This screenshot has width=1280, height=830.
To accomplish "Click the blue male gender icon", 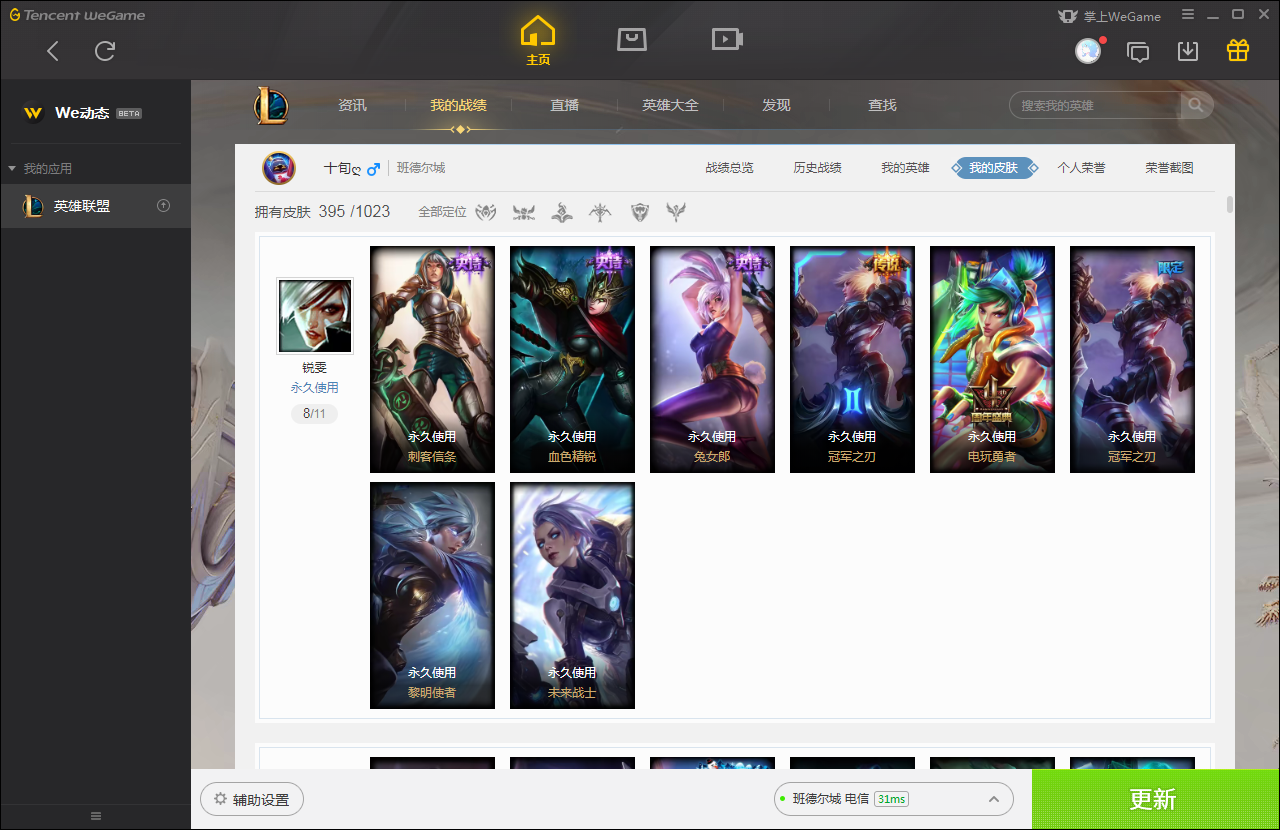I will click(x=373, y=169).
